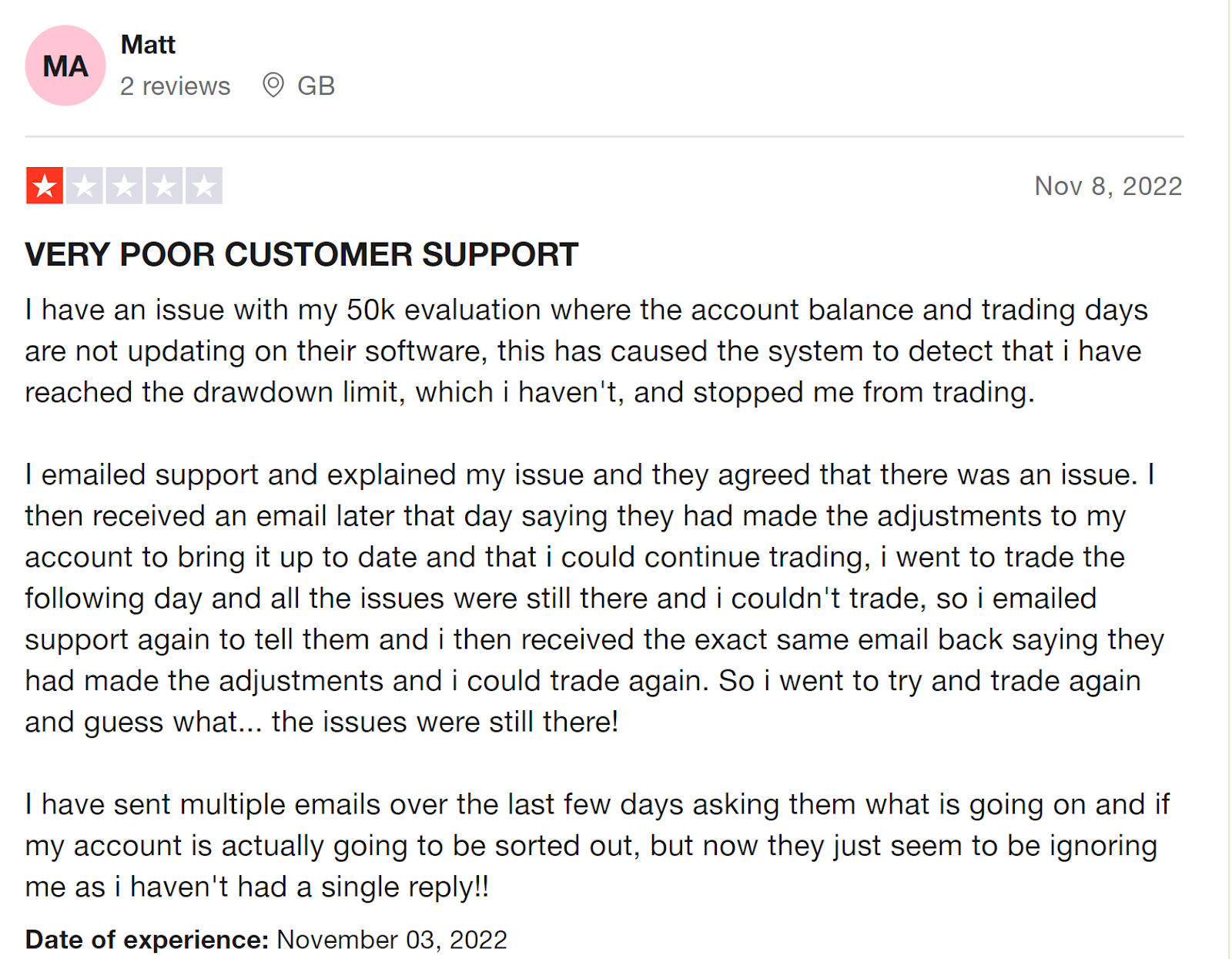The width and height of the screenshot is (1232, 959).
Task: Click the paragraph about sending multiple emails
Action: [x=597, y=846]
